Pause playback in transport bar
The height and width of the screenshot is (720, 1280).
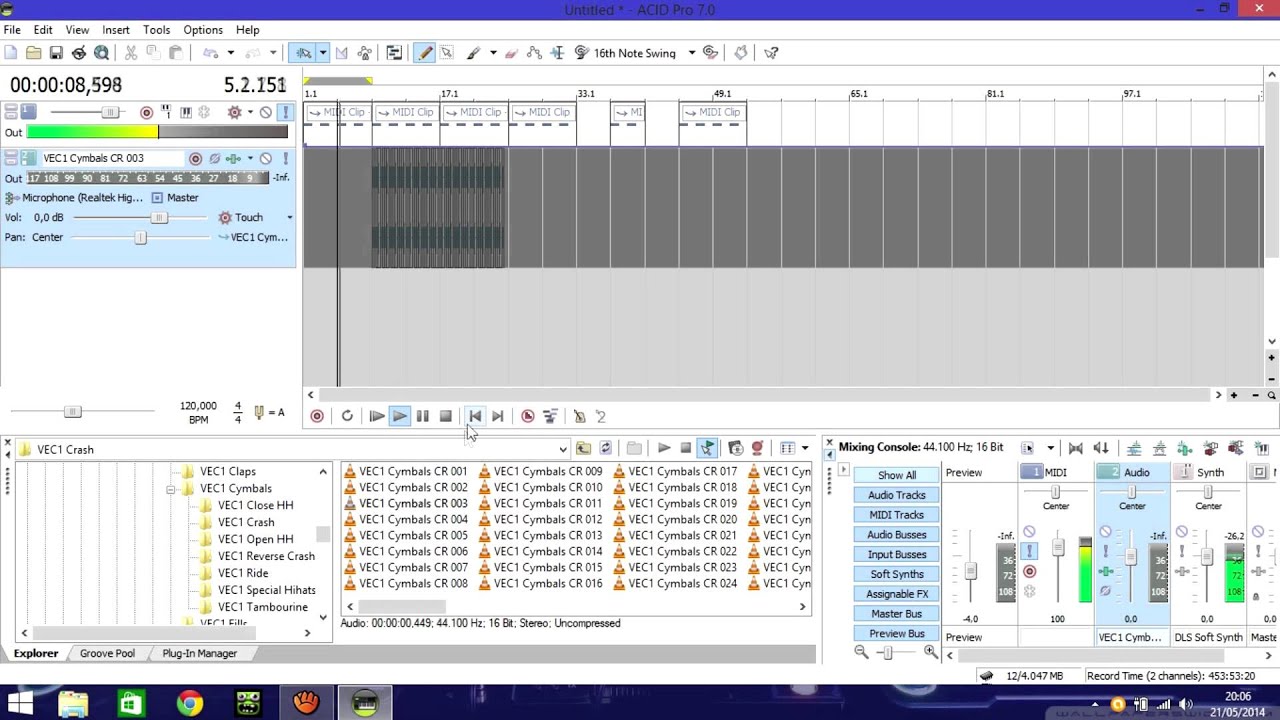[x=422, y=416]
